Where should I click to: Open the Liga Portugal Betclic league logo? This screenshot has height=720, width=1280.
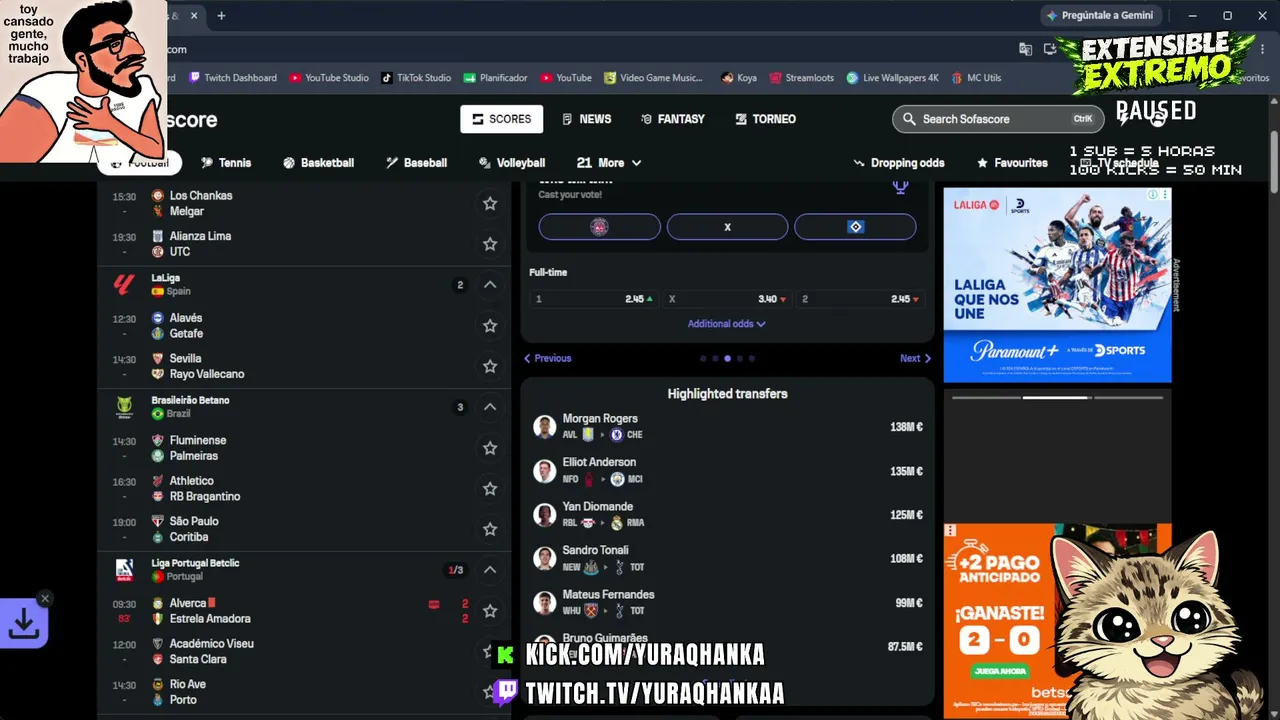[124, 570]
